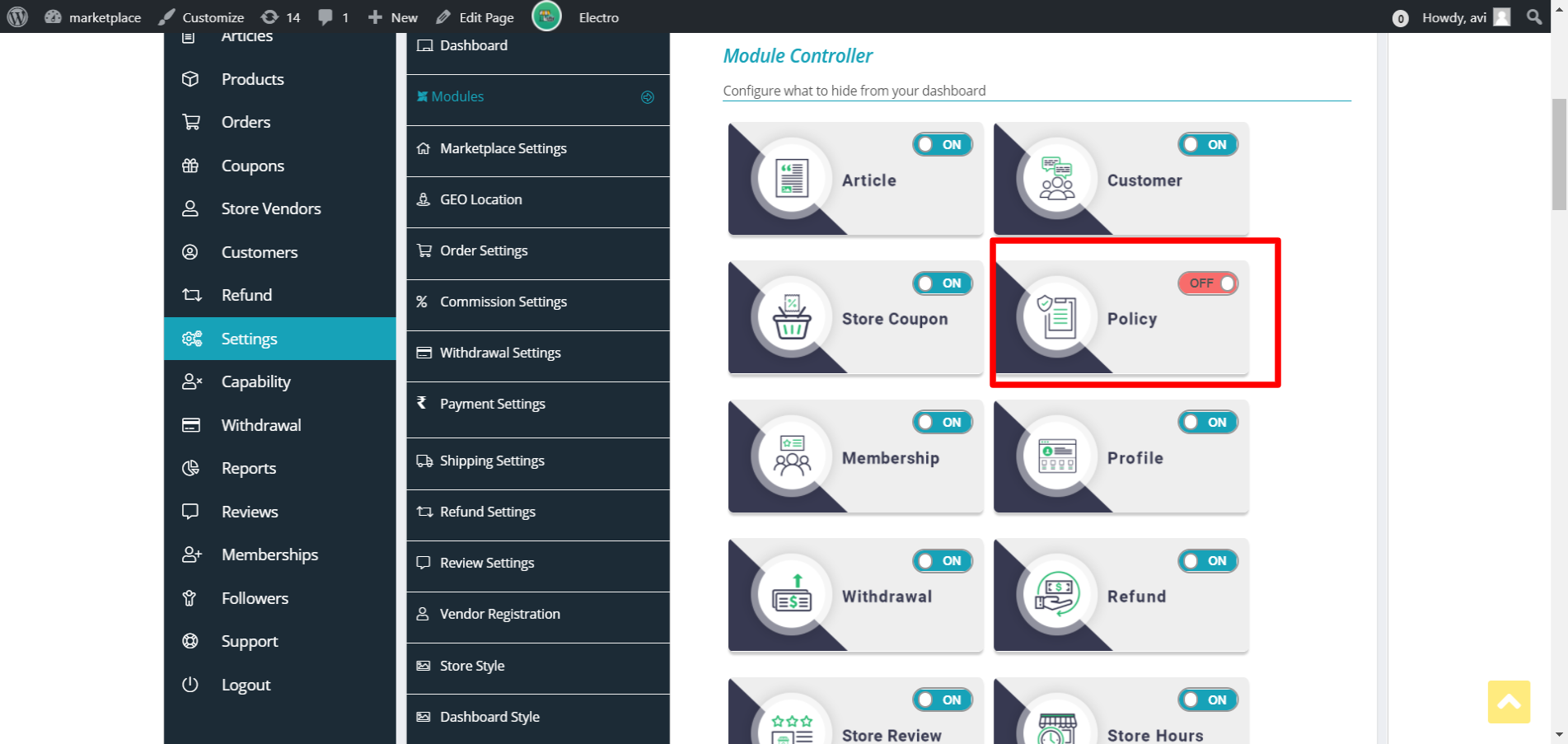This screenshot has height=744, width=1568.
Task: Toggle the Refund module switch
Action: click(x=1208, y=561)
